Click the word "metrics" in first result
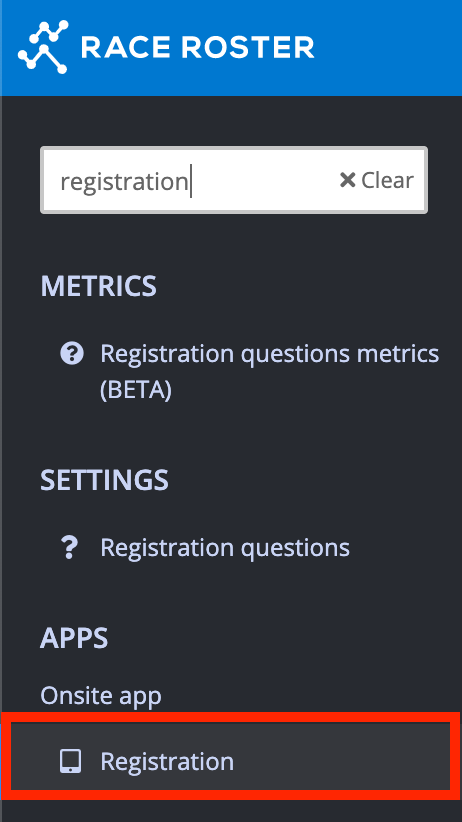462x822 pixels. coord(398,354)
